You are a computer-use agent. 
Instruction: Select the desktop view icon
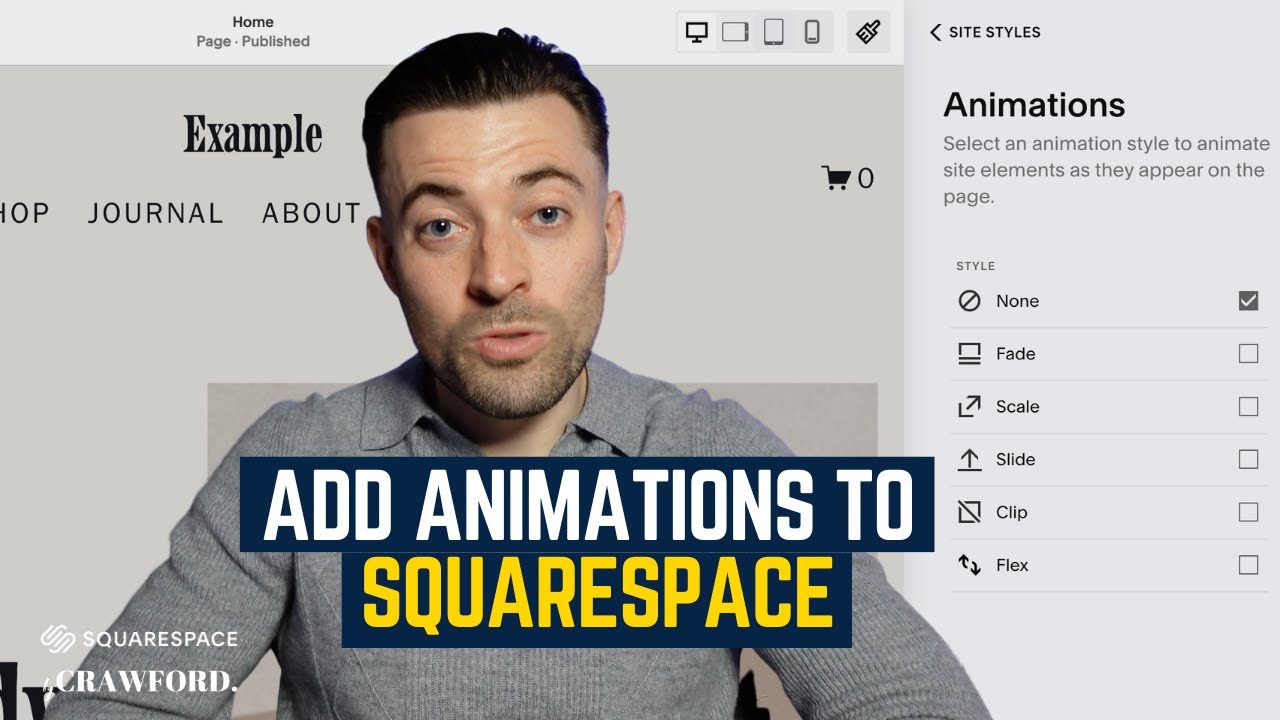(x=697, y=32)
